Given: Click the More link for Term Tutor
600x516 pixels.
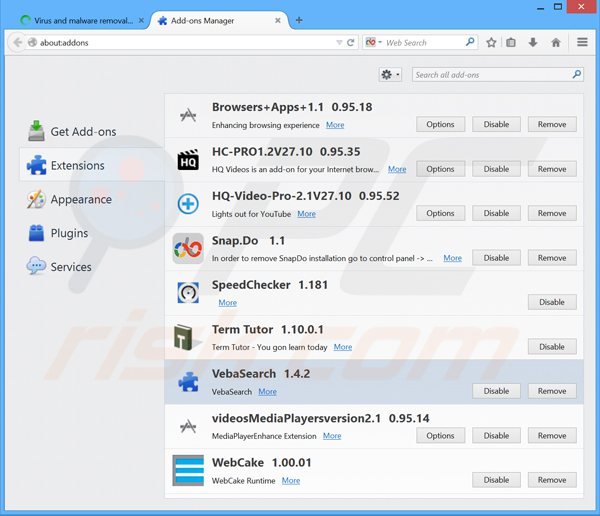Looking at the screenshot, I should pyautogui.click(x=342, y=347).
